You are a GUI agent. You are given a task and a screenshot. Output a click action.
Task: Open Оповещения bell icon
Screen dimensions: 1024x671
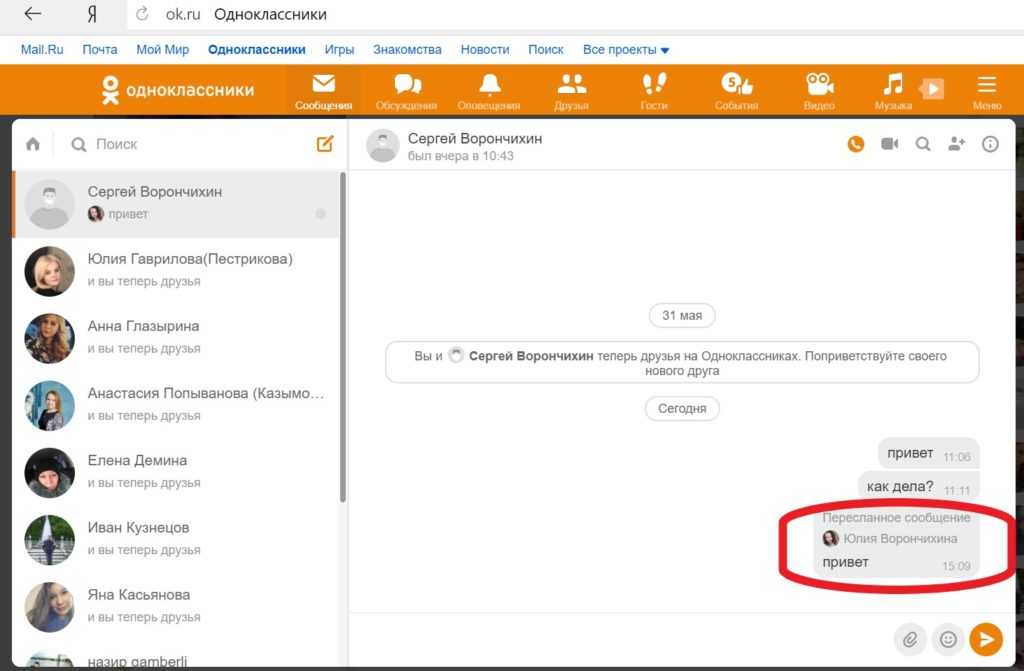(489, 90)
